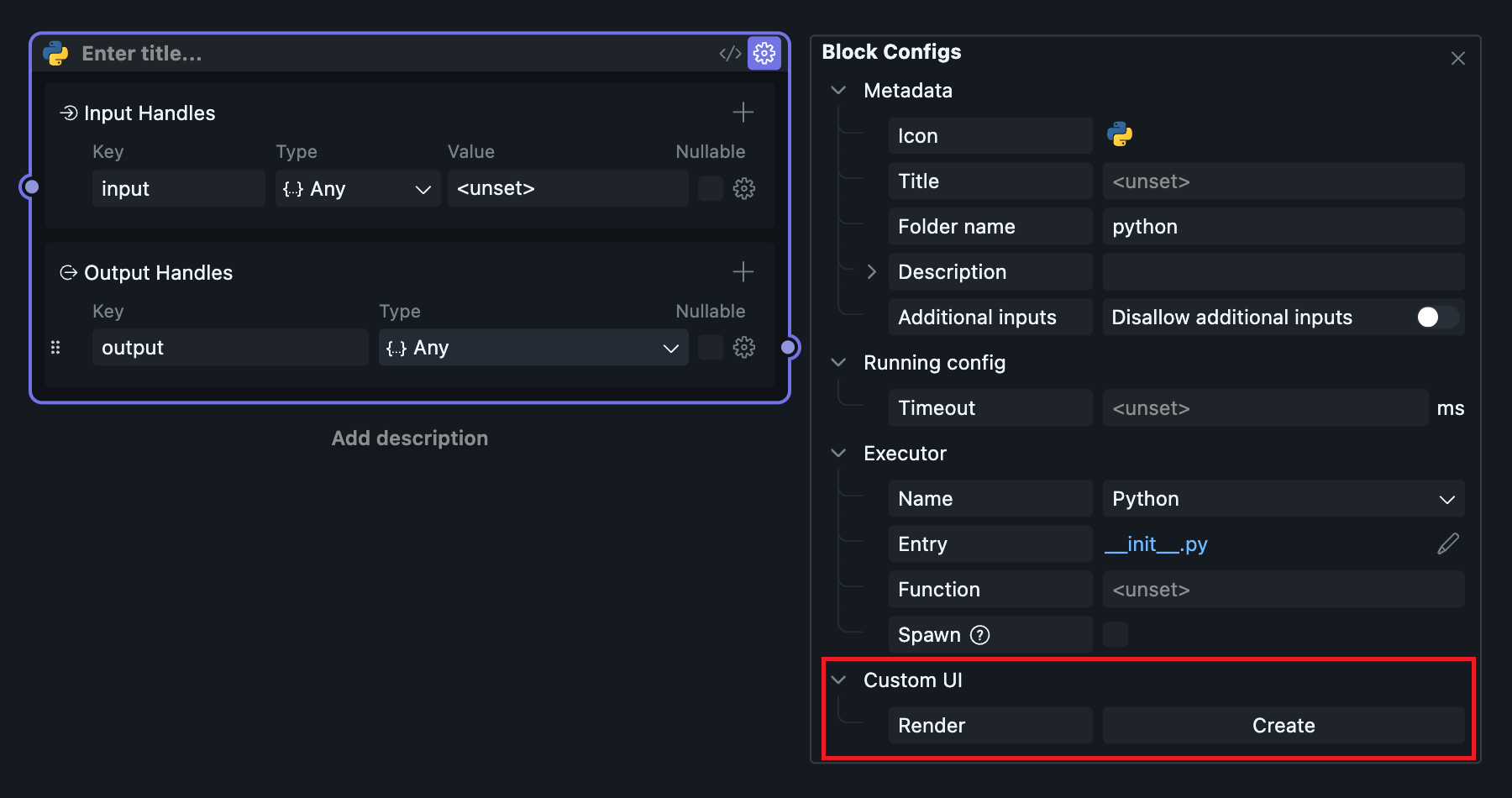Viewport: 1512px width, 798px height.
Task: Click the Python icon in Metadata Icon row
Action: [1120, 135]
